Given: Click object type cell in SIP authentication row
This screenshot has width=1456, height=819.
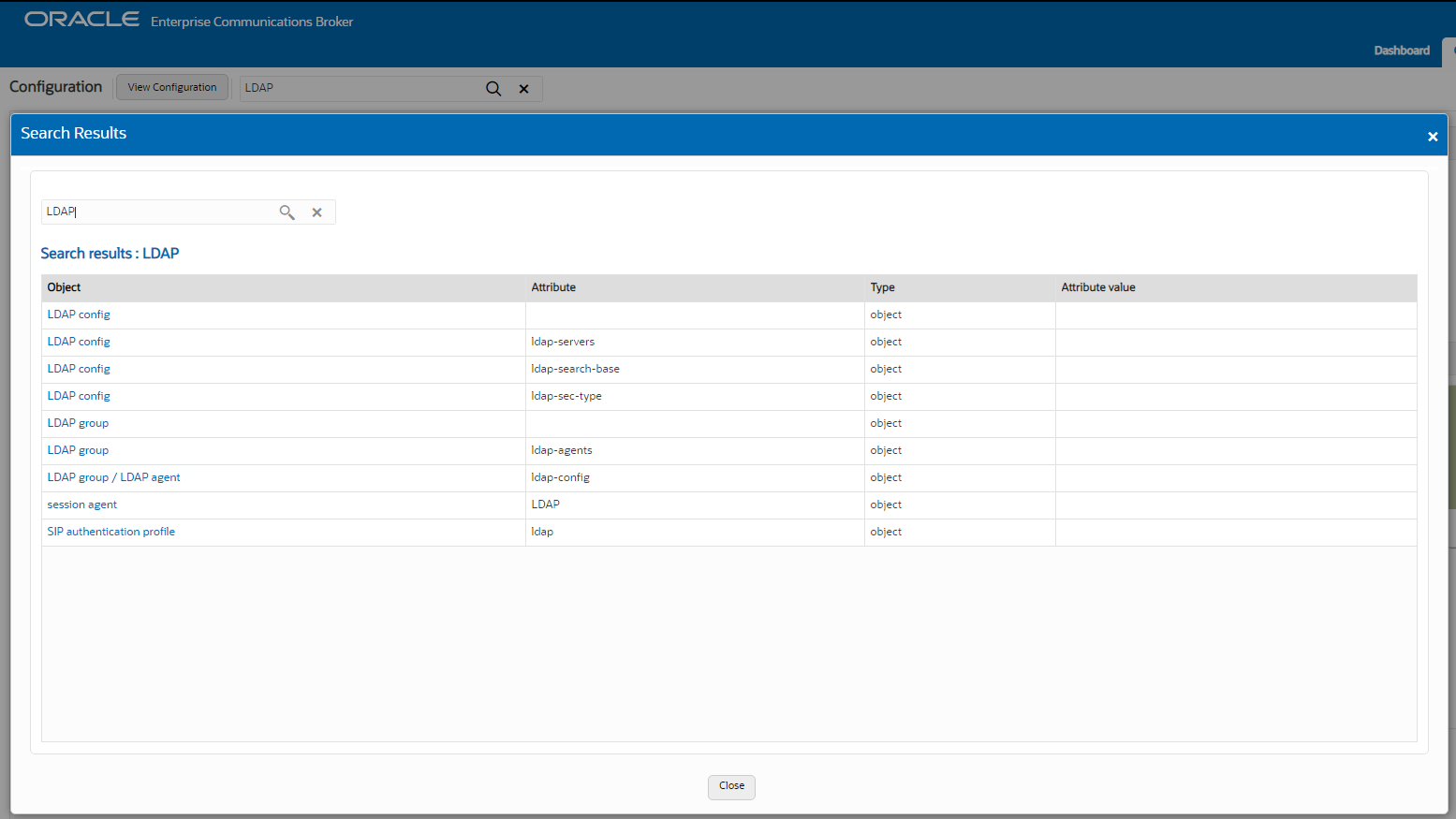Looking at the screenshot, I should pyautogui.click(x=960, y=532).
